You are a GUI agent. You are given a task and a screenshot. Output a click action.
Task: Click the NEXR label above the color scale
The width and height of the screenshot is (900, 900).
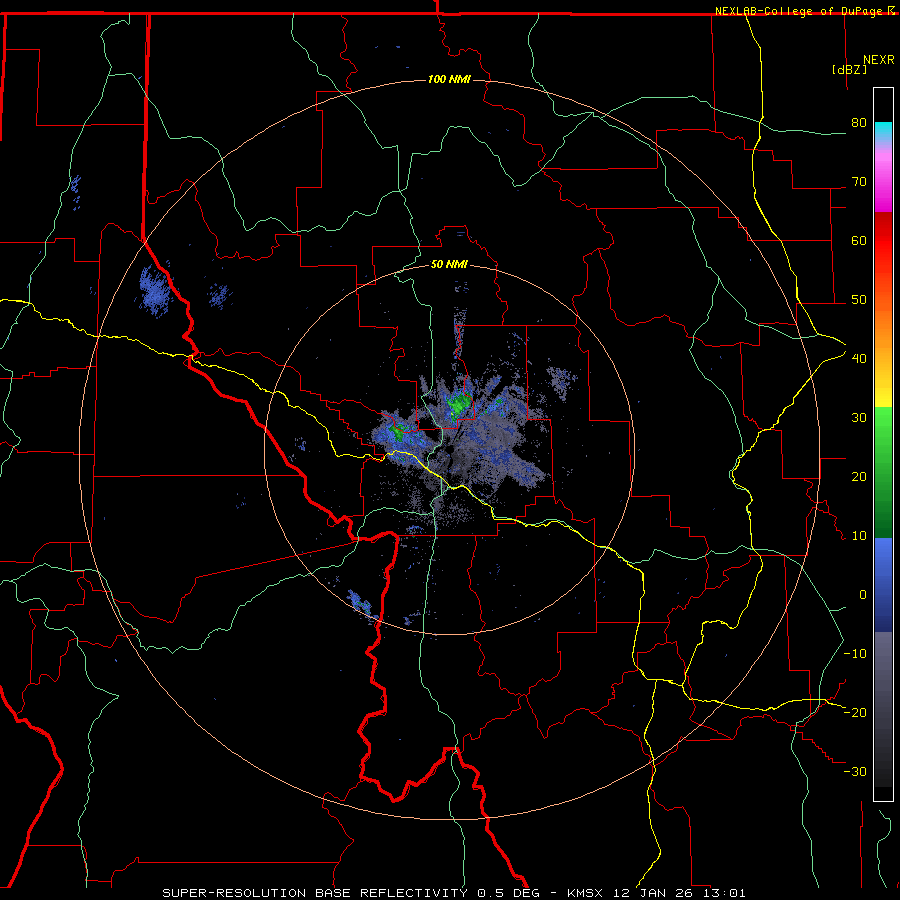tap(879, 60)
